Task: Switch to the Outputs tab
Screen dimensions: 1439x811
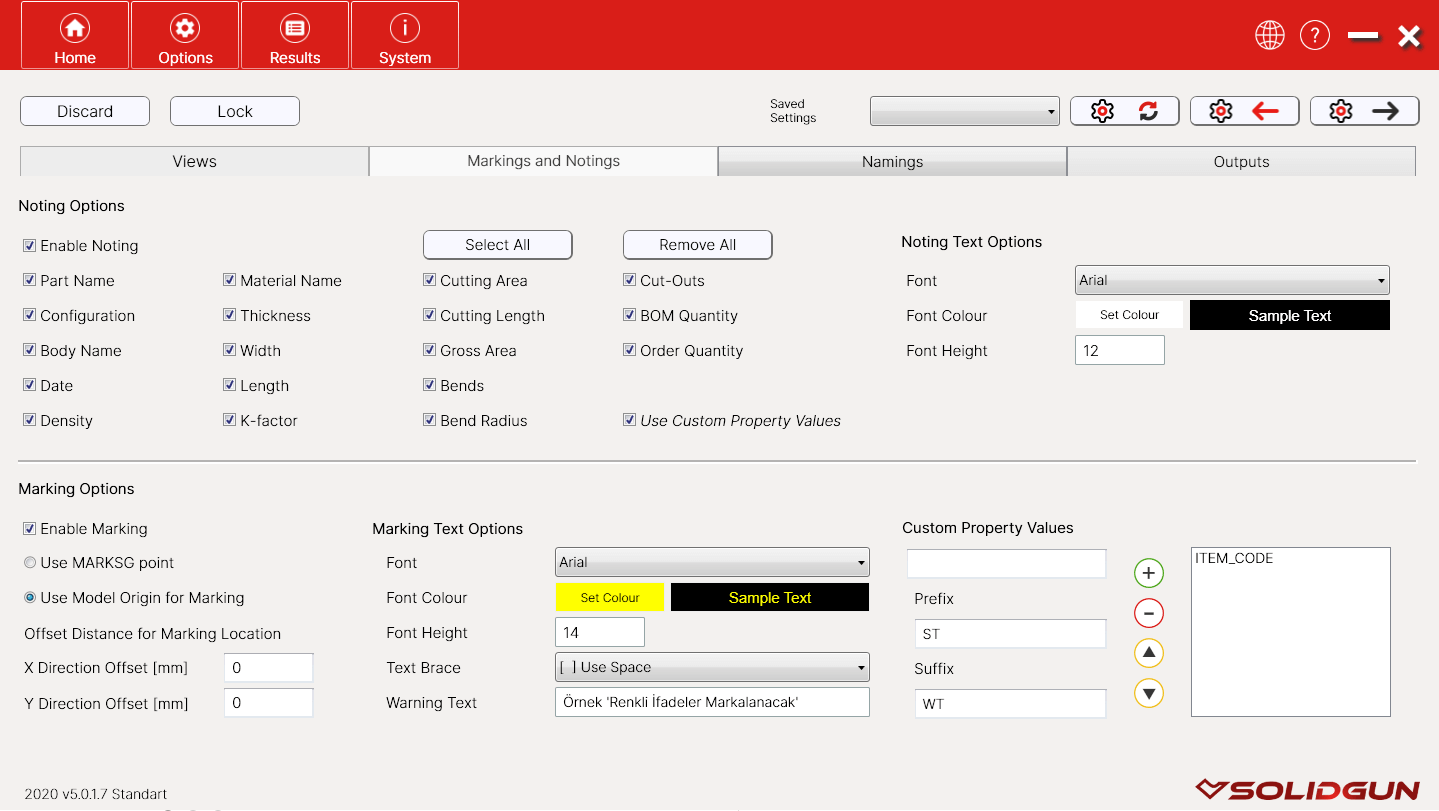Action: pos(1241,162)
